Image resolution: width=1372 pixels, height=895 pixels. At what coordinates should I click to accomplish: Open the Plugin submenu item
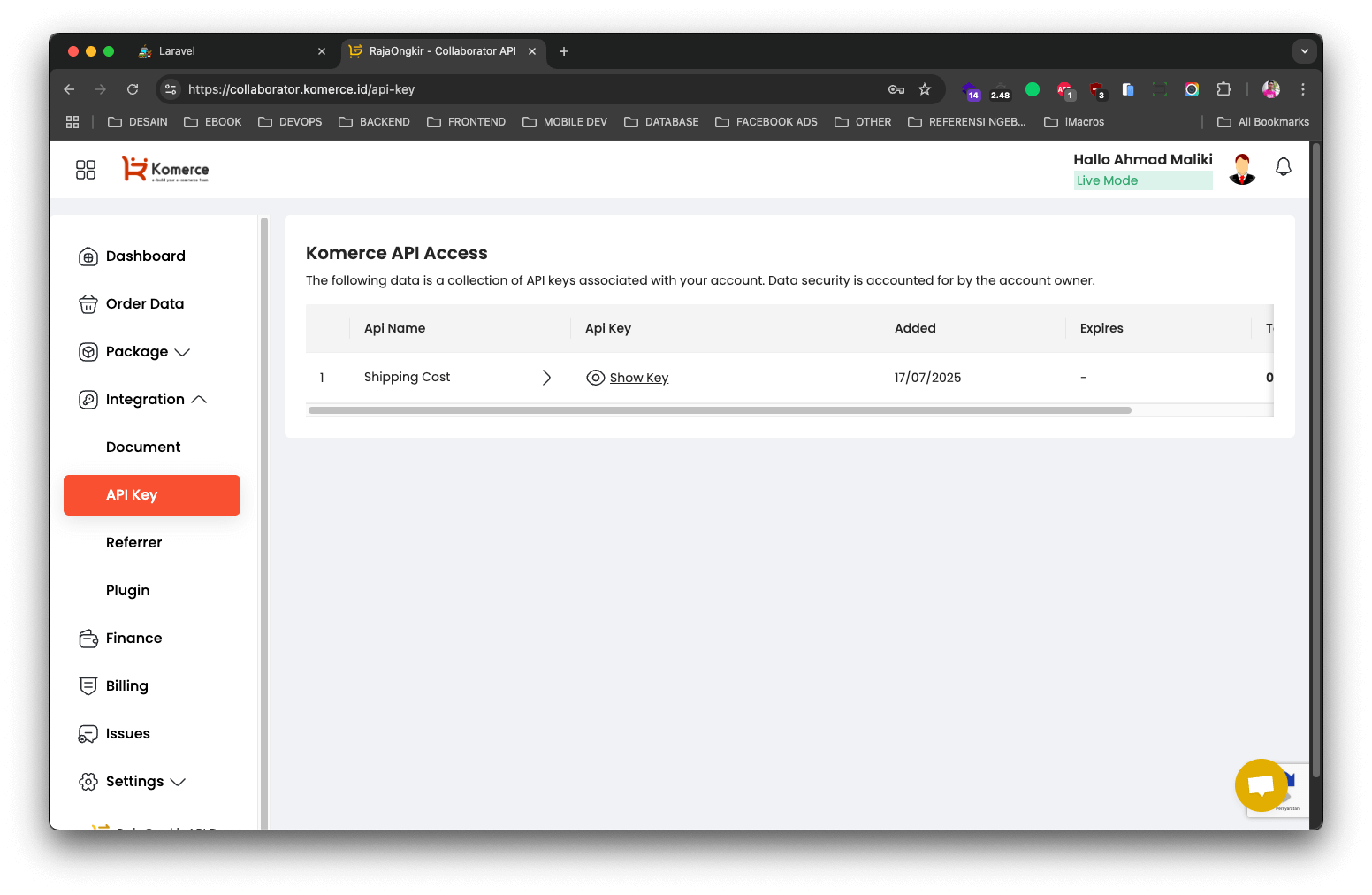128,591
